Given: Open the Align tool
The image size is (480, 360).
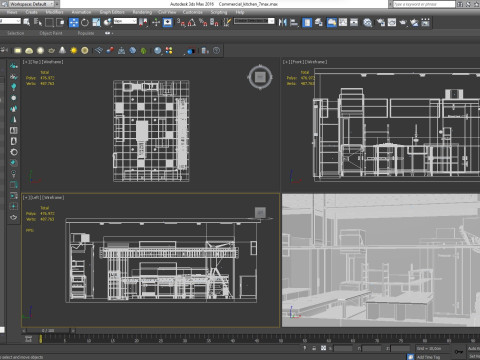Looking at the screenshot, I should click(294, 23).
